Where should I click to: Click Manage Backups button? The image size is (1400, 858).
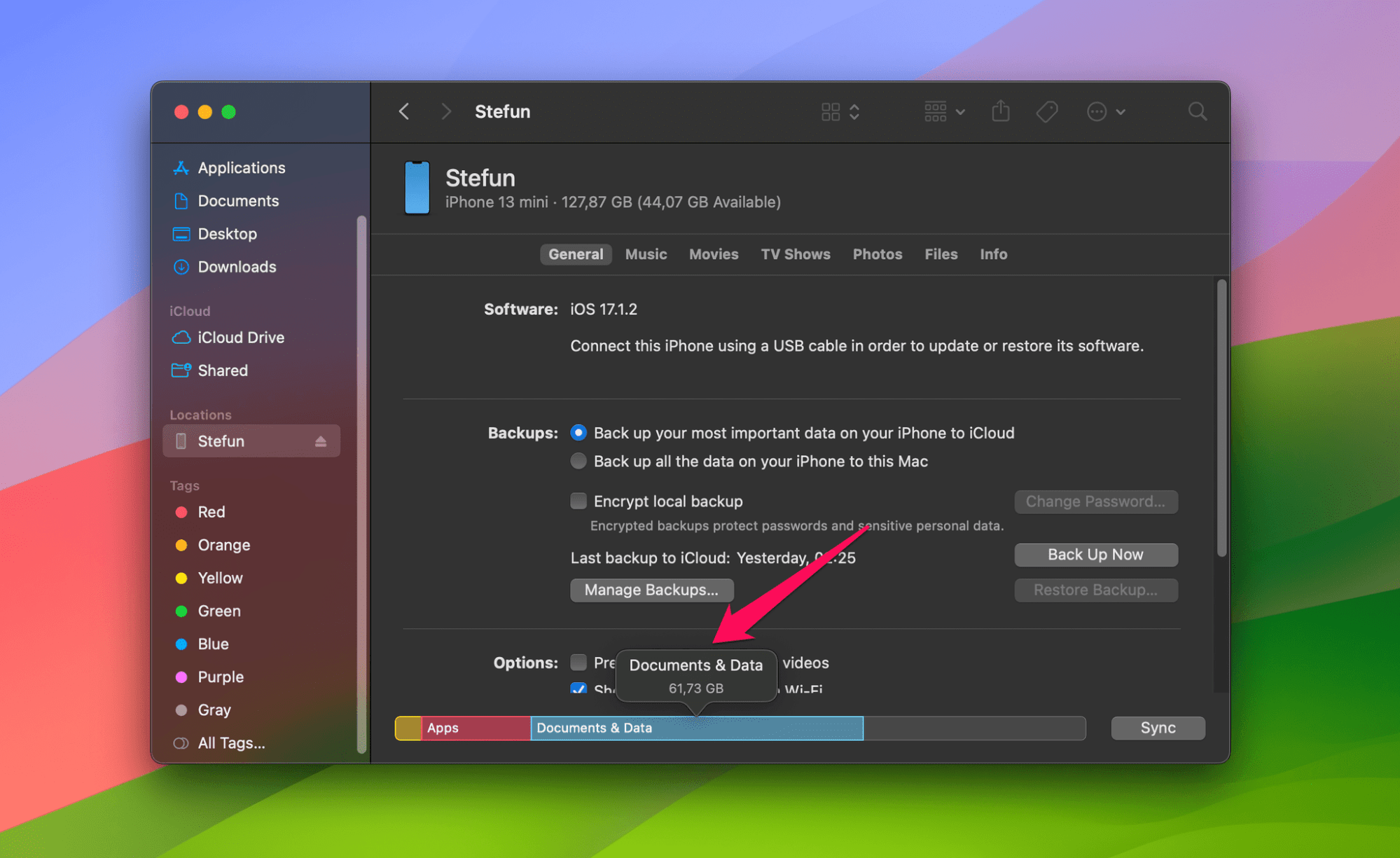pyautogui.click(x=651, y=590)
